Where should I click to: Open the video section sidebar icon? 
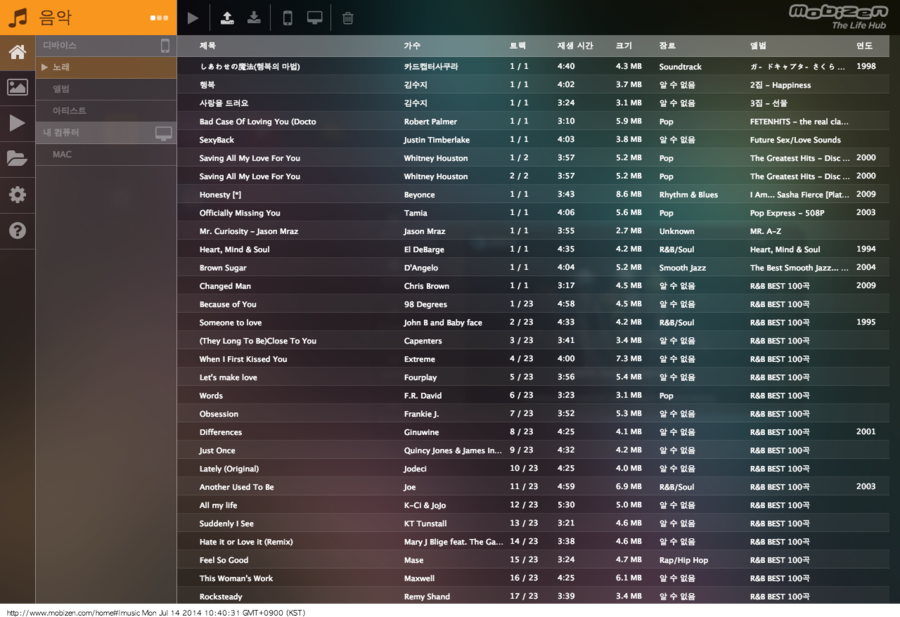click(17, 123)
